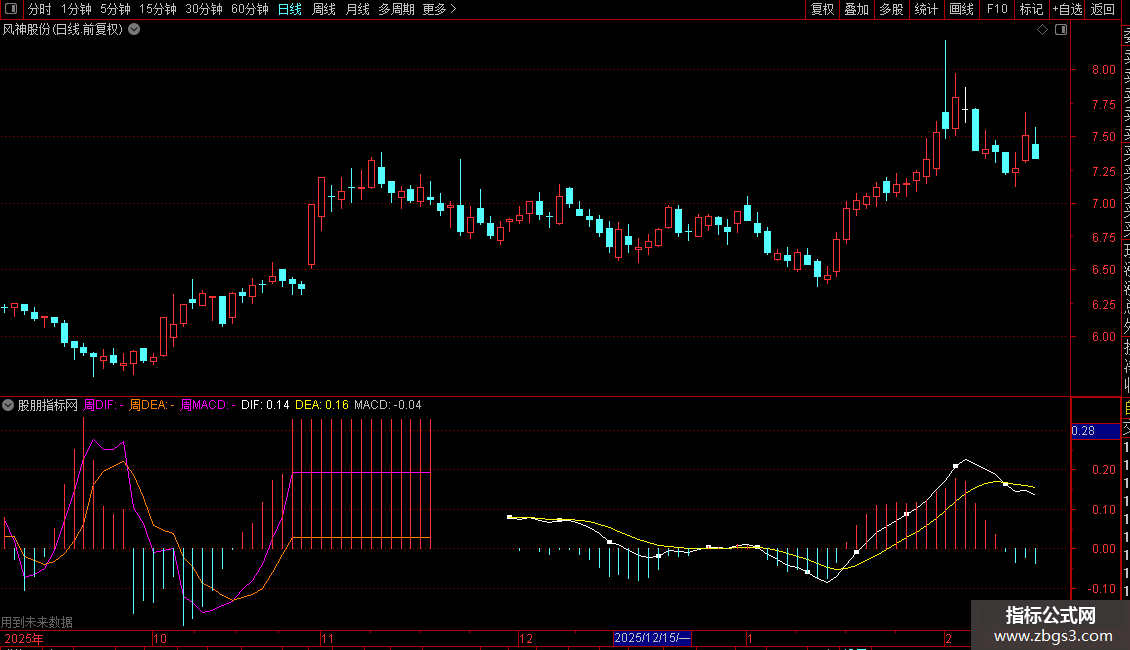Open the 叠加 overlay option
The image size is (1130, 650).
[x=857, y=9]
